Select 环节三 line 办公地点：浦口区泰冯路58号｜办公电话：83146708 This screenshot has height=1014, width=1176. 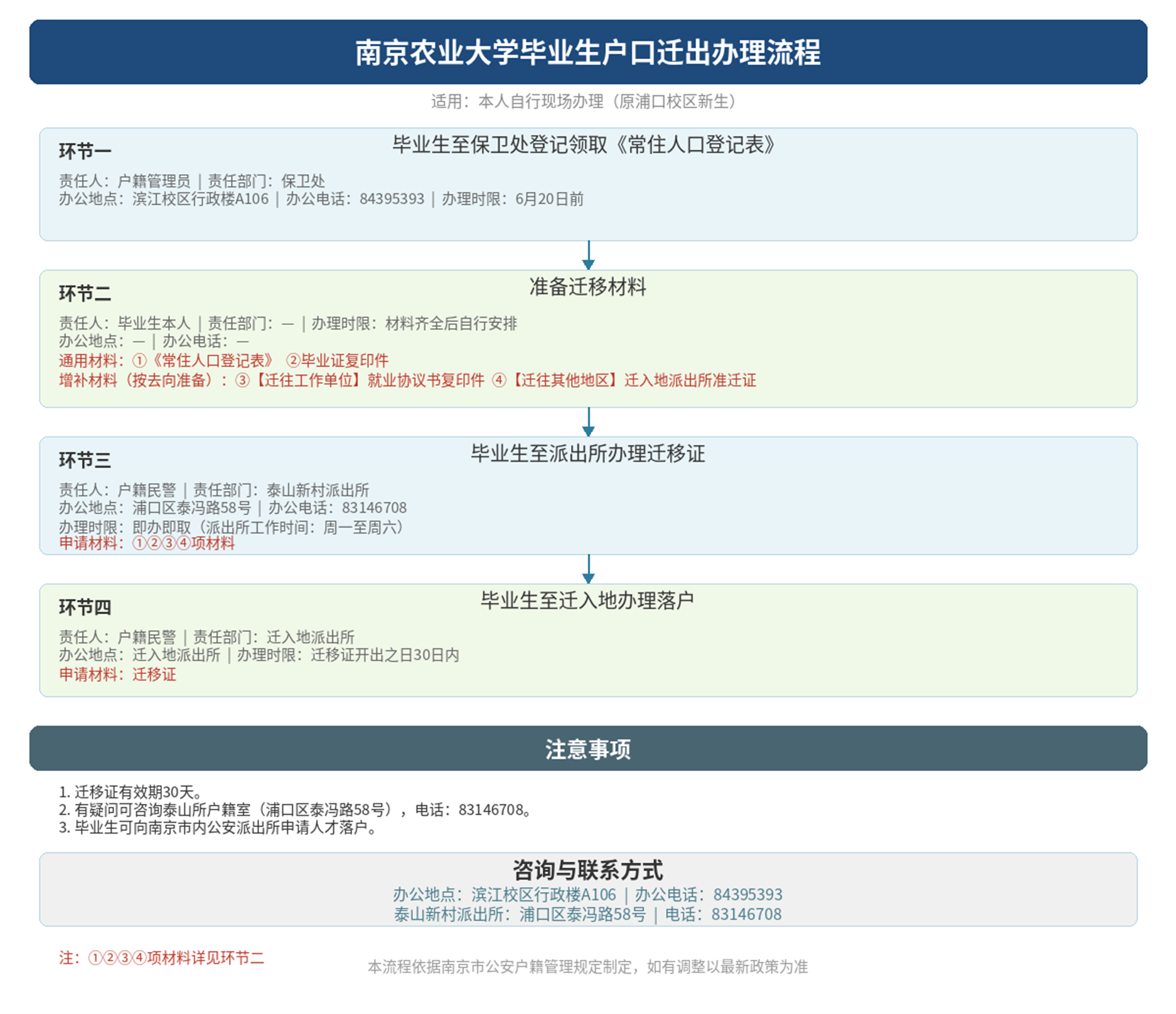tap(233, 508)
